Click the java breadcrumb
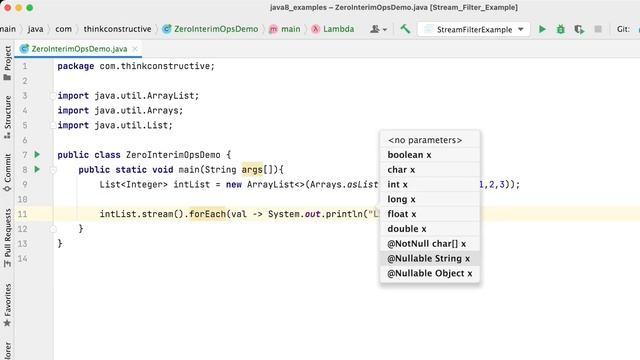640x360 pixels. [x=36, y=29]
